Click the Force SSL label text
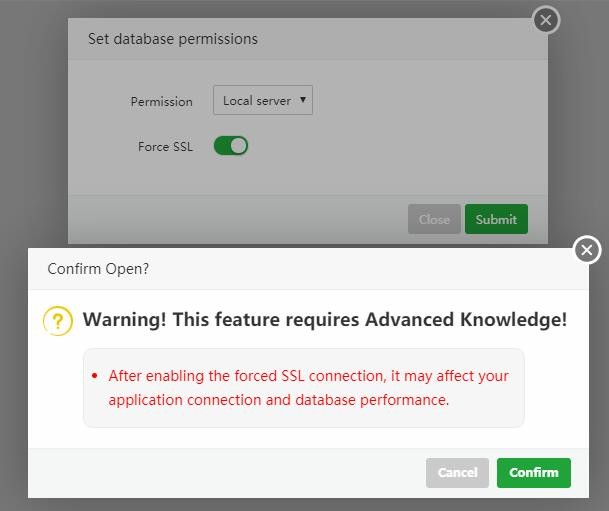Screen dimensions: 609x511 [165, 147]
